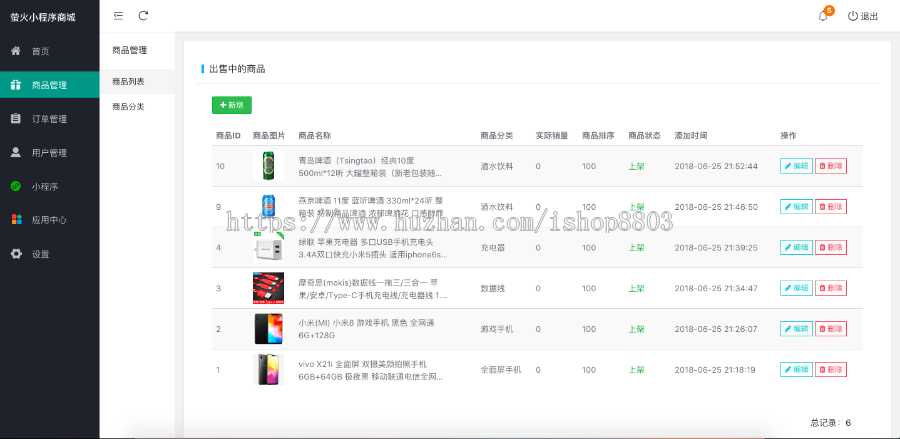Collapse the sidebar with the menu toggle icon
Screen dimensions: 900x439
click(x=118, y=16)
